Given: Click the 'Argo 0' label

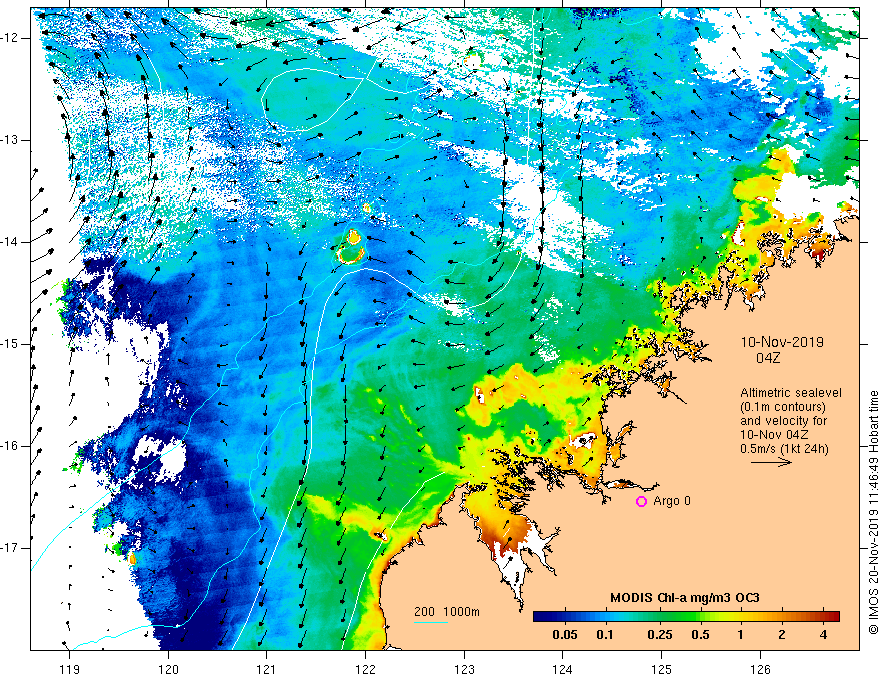Looking at the screenshot, I should pos(672,501).
